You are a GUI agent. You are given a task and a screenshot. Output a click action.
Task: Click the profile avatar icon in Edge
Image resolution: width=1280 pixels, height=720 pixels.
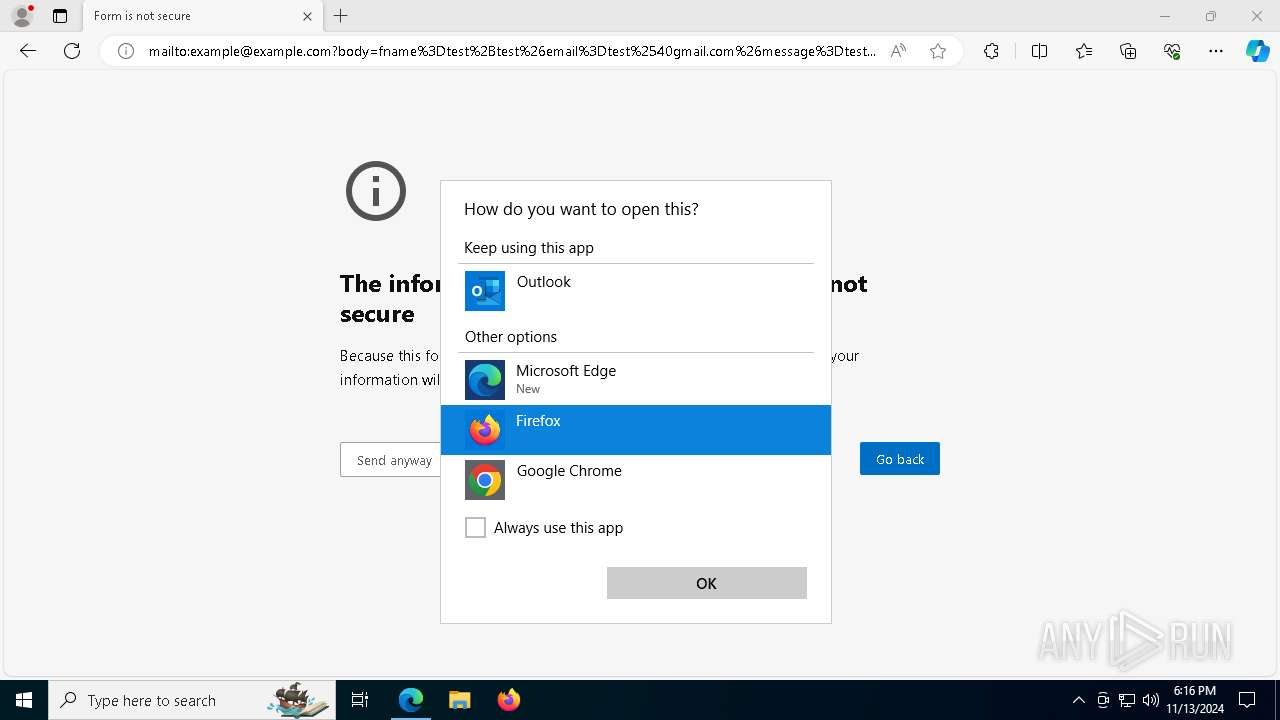point(21,15)
